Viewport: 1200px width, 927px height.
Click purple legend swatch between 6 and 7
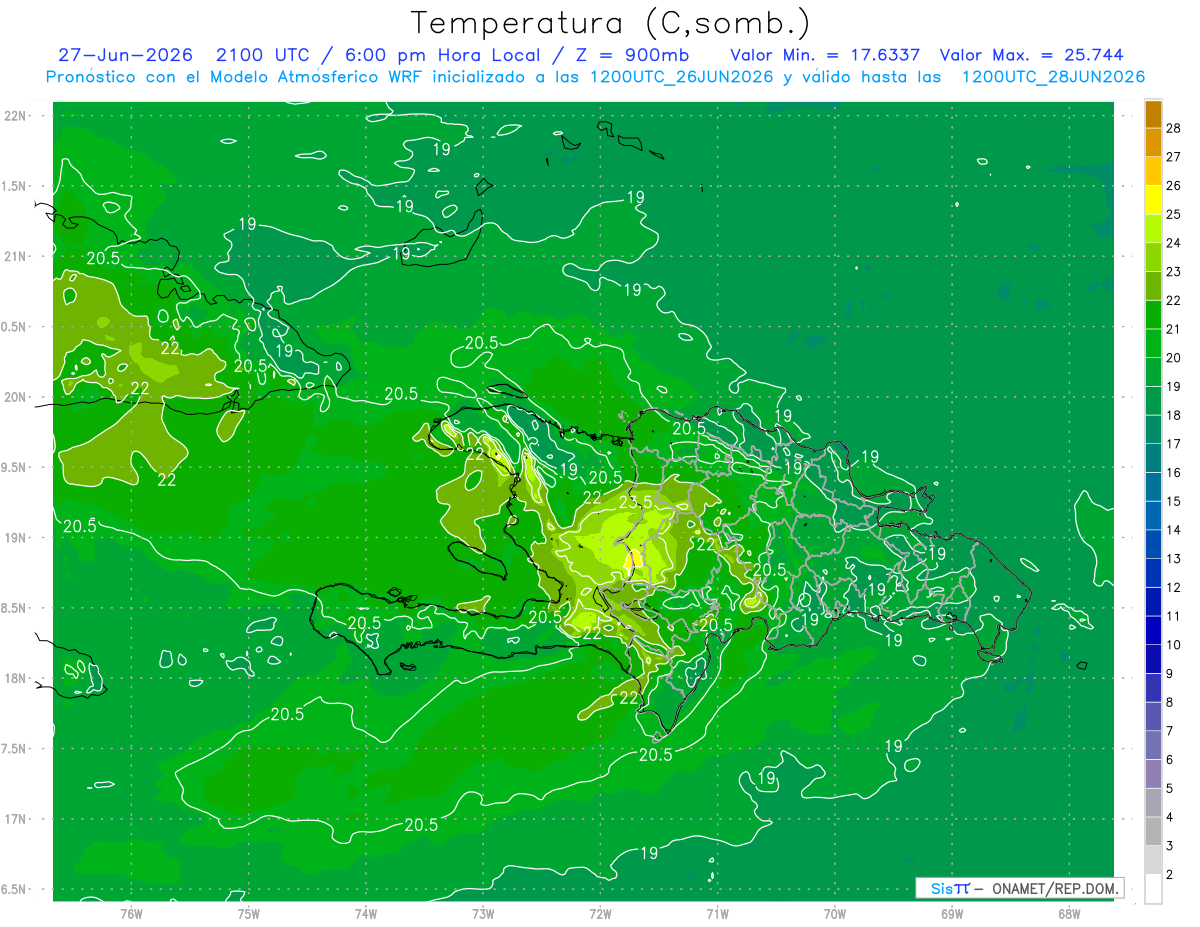(1153, 745)
